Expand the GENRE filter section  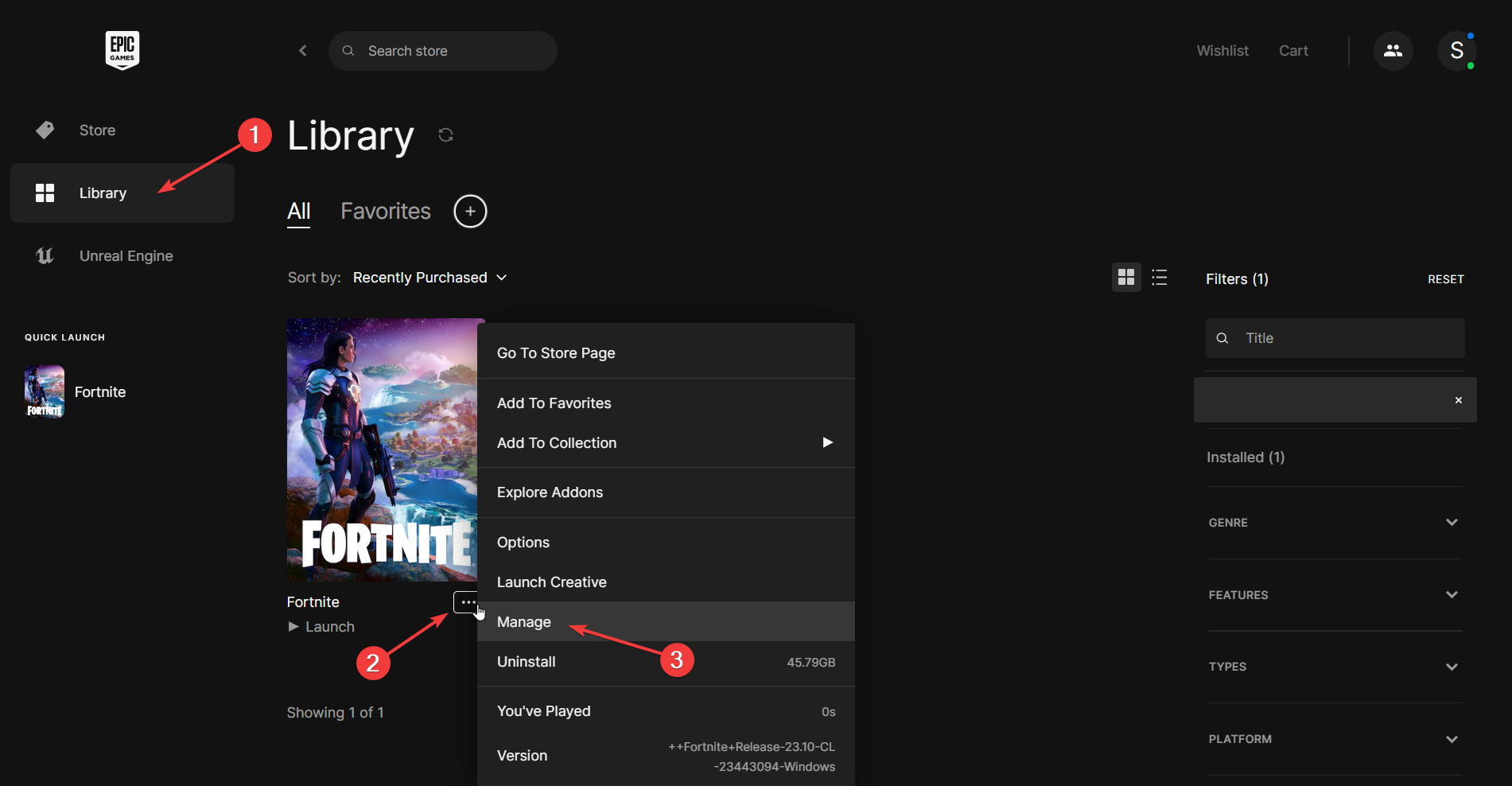1335,523
